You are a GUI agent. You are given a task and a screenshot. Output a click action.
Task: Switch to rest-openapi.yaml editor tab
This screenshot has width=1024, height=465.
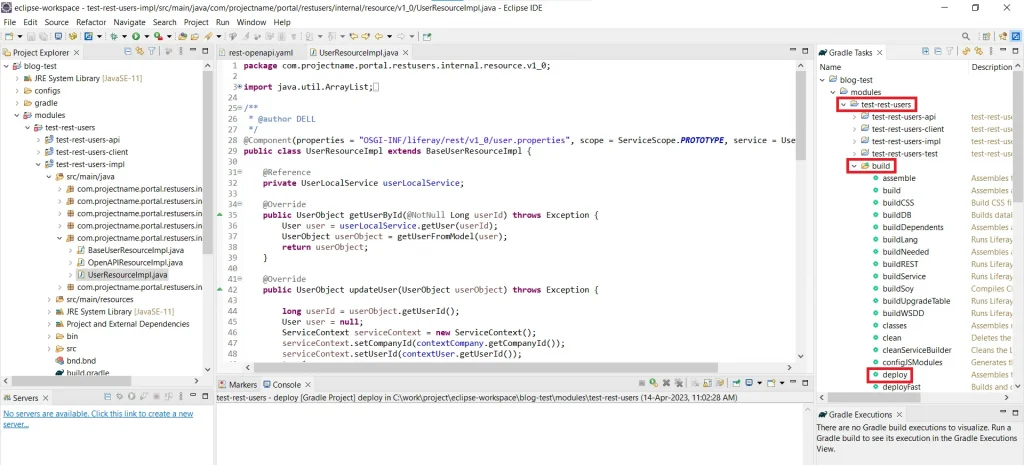click(261, 52)
